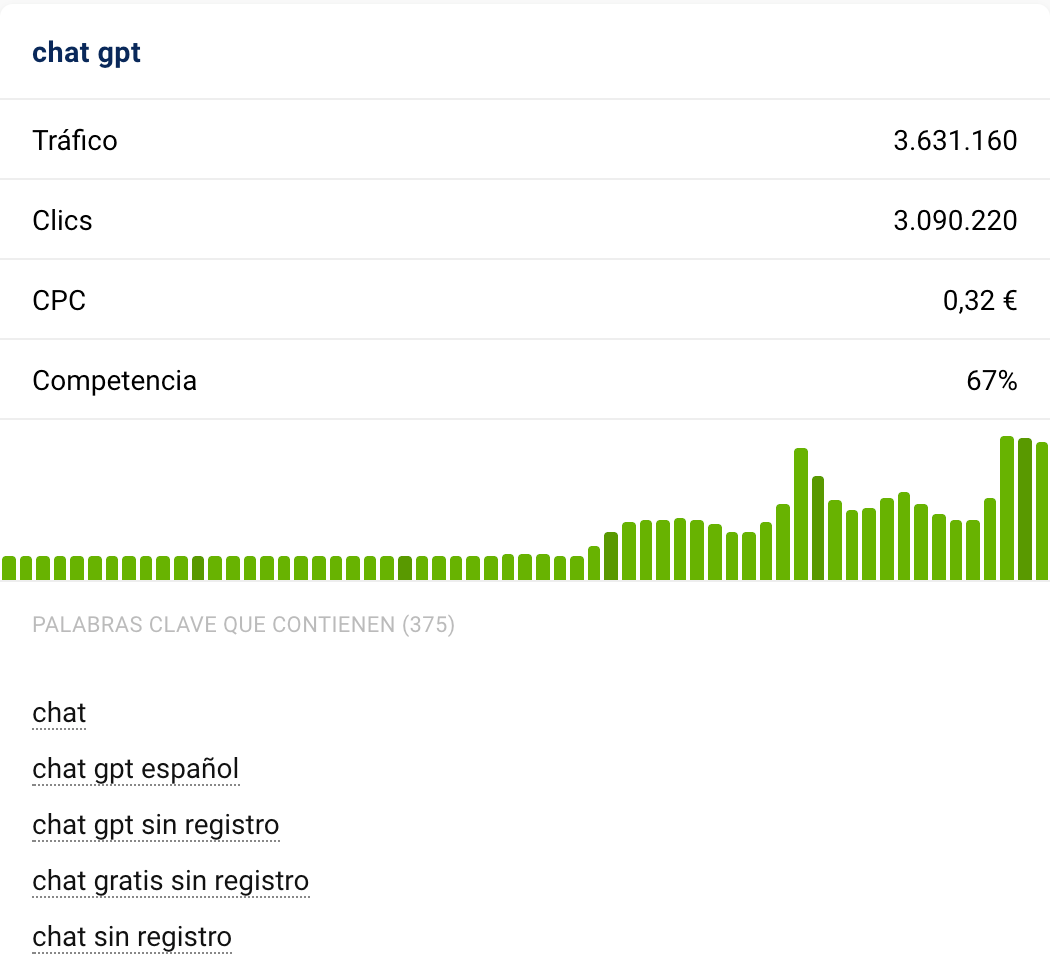Click the leftmost bar of the trend chart
This screenshot has height=972, width=1050.
click(9, 568)
